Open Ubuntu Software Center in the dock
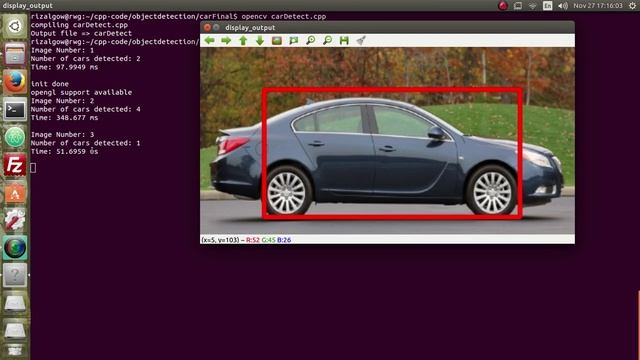Viewport: 640px width, 360px height. (x=15, y=193)
